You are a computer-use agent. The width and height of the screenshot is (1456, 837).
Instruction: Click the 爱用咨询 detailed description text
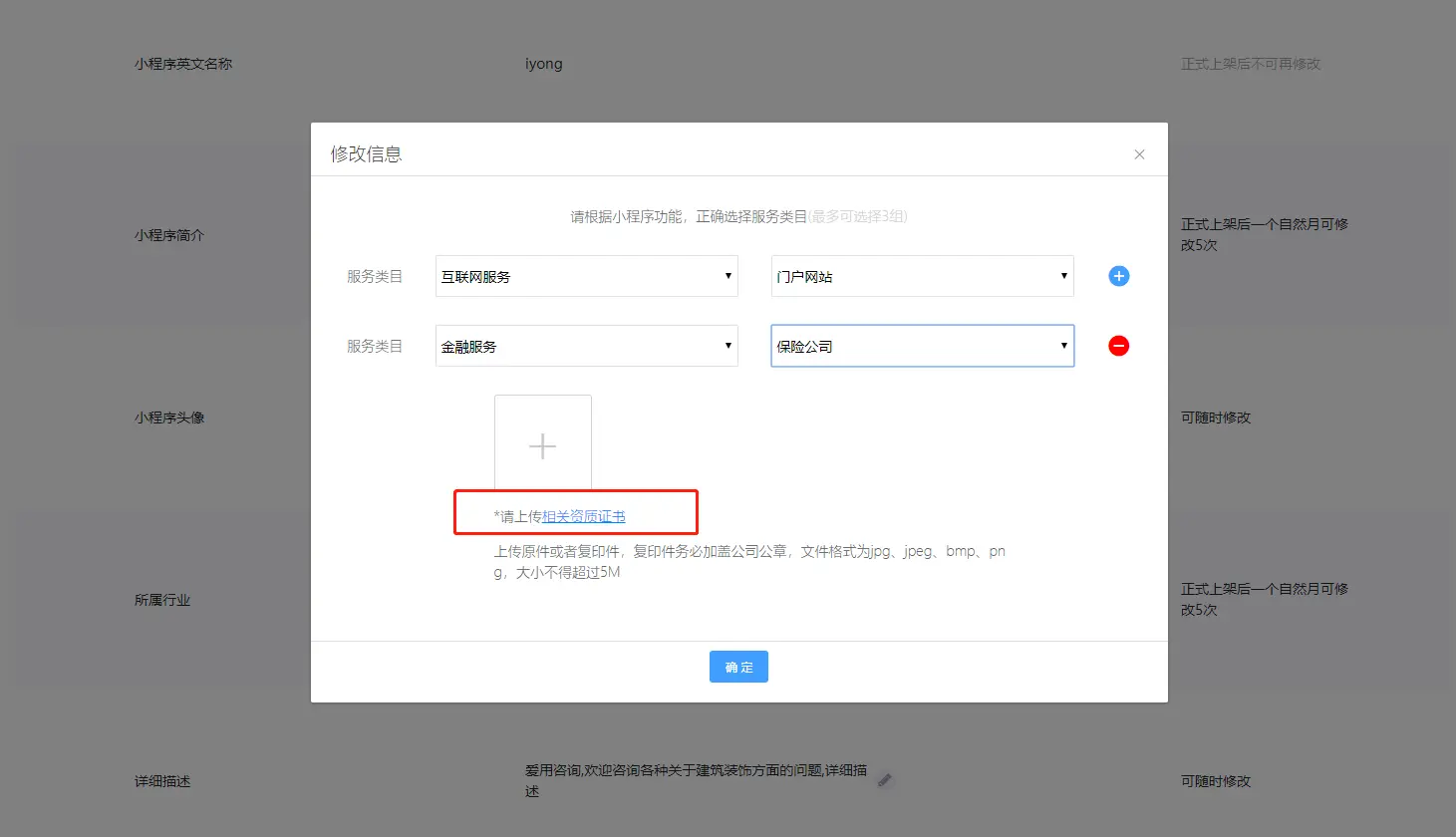(695, 771)
